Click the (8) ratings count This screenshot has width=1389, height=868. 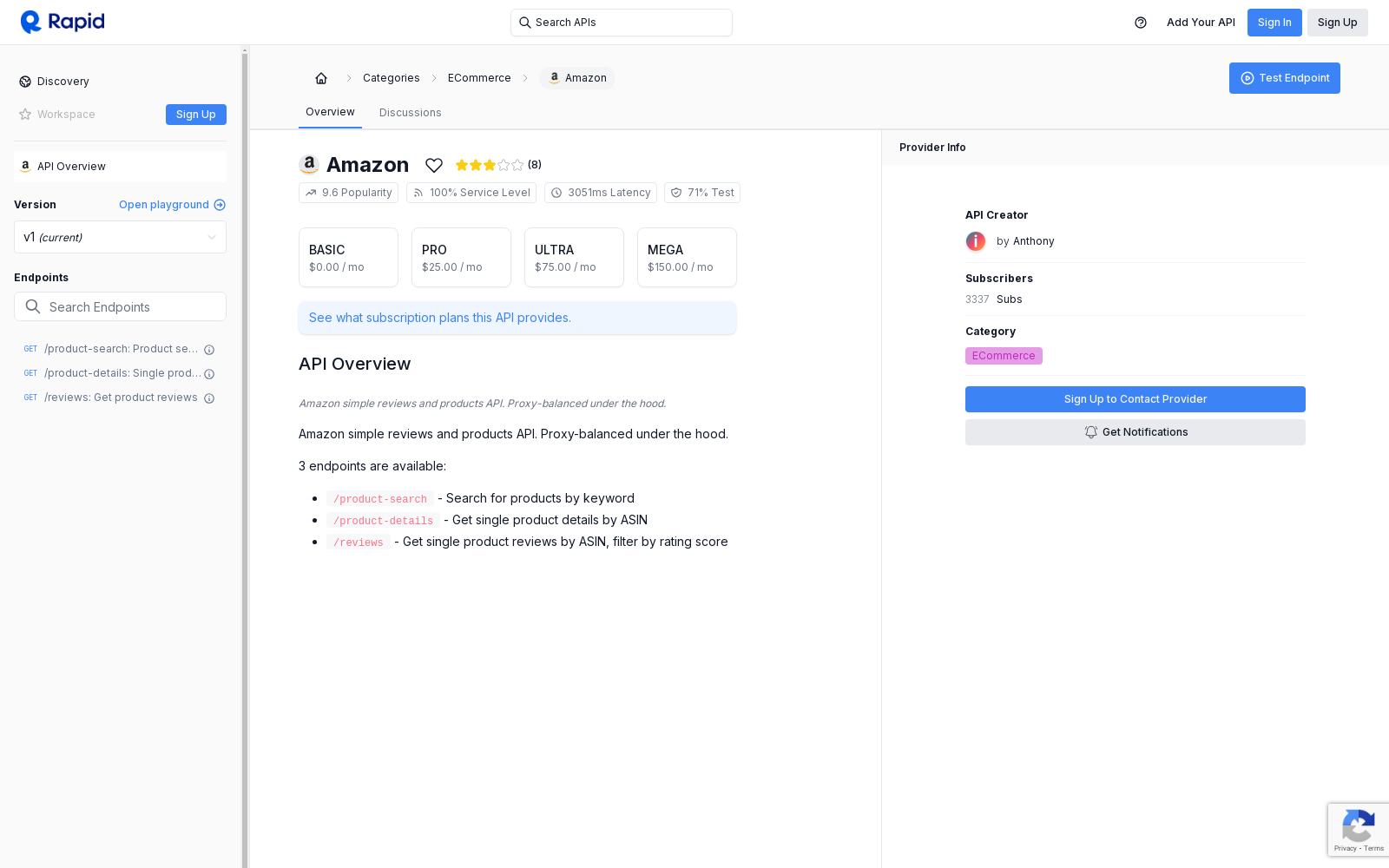tap(535, 165)
